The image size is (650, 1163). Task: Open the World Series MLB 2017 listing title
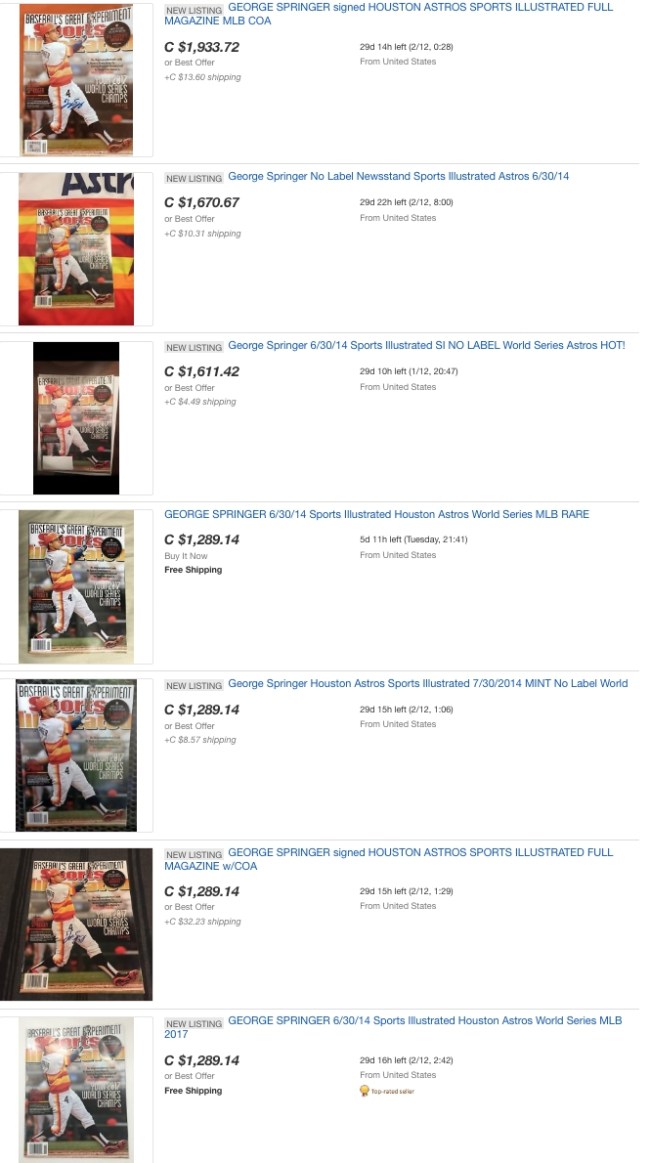(x=393, y=1027)
